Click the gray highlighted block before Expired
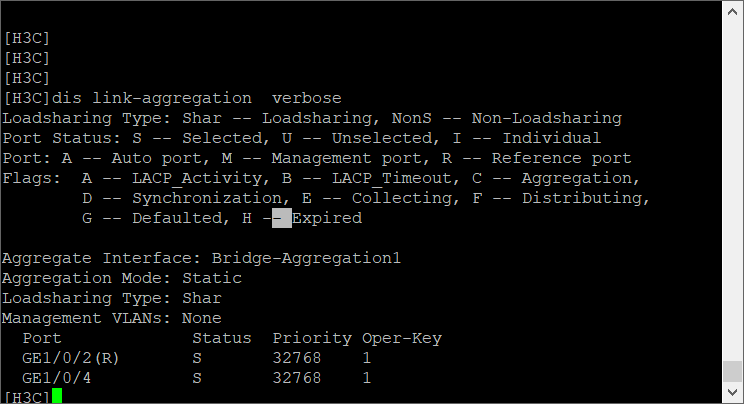 click(x=282, y=218)
